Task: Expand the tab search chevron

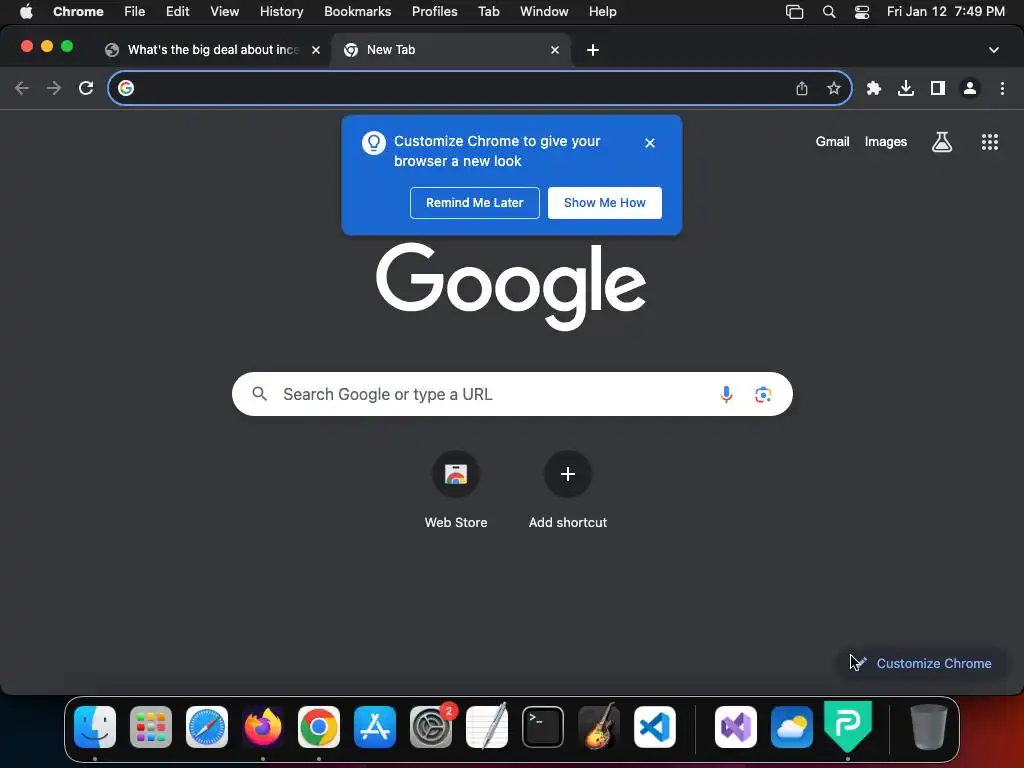Action: (x=993, y=50)
